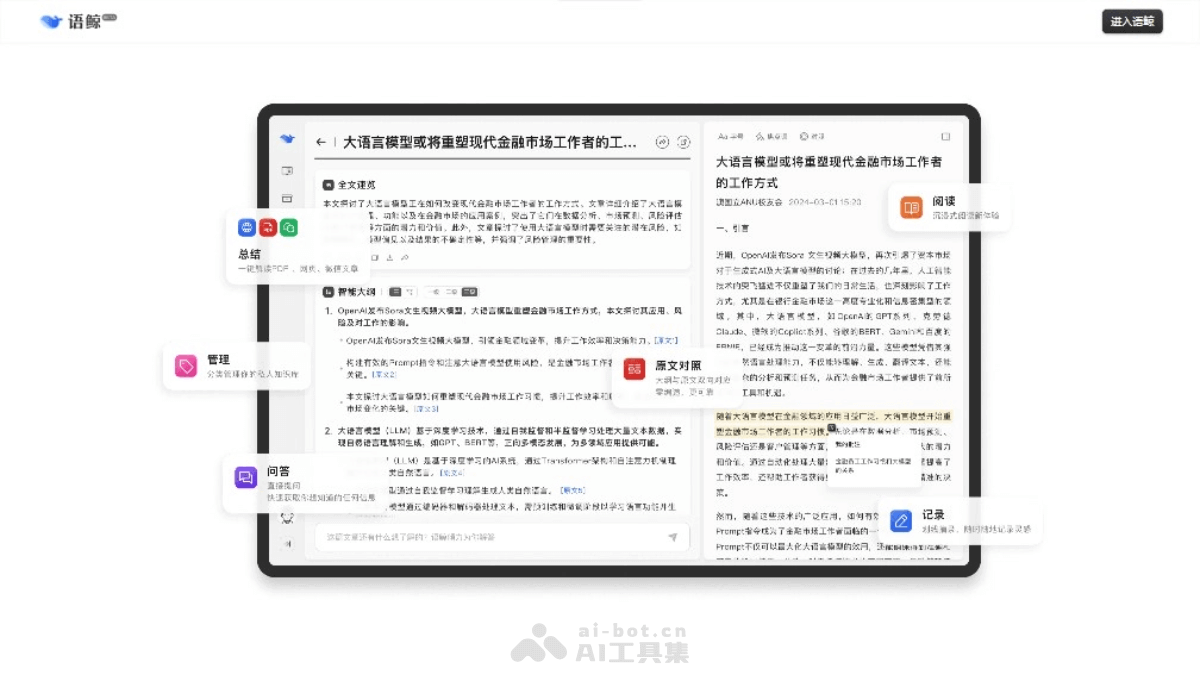Screen dimensions: 1200x675
Task: Click the green WeChat article icon beside 总结
Action: click(x=289, y=227)
